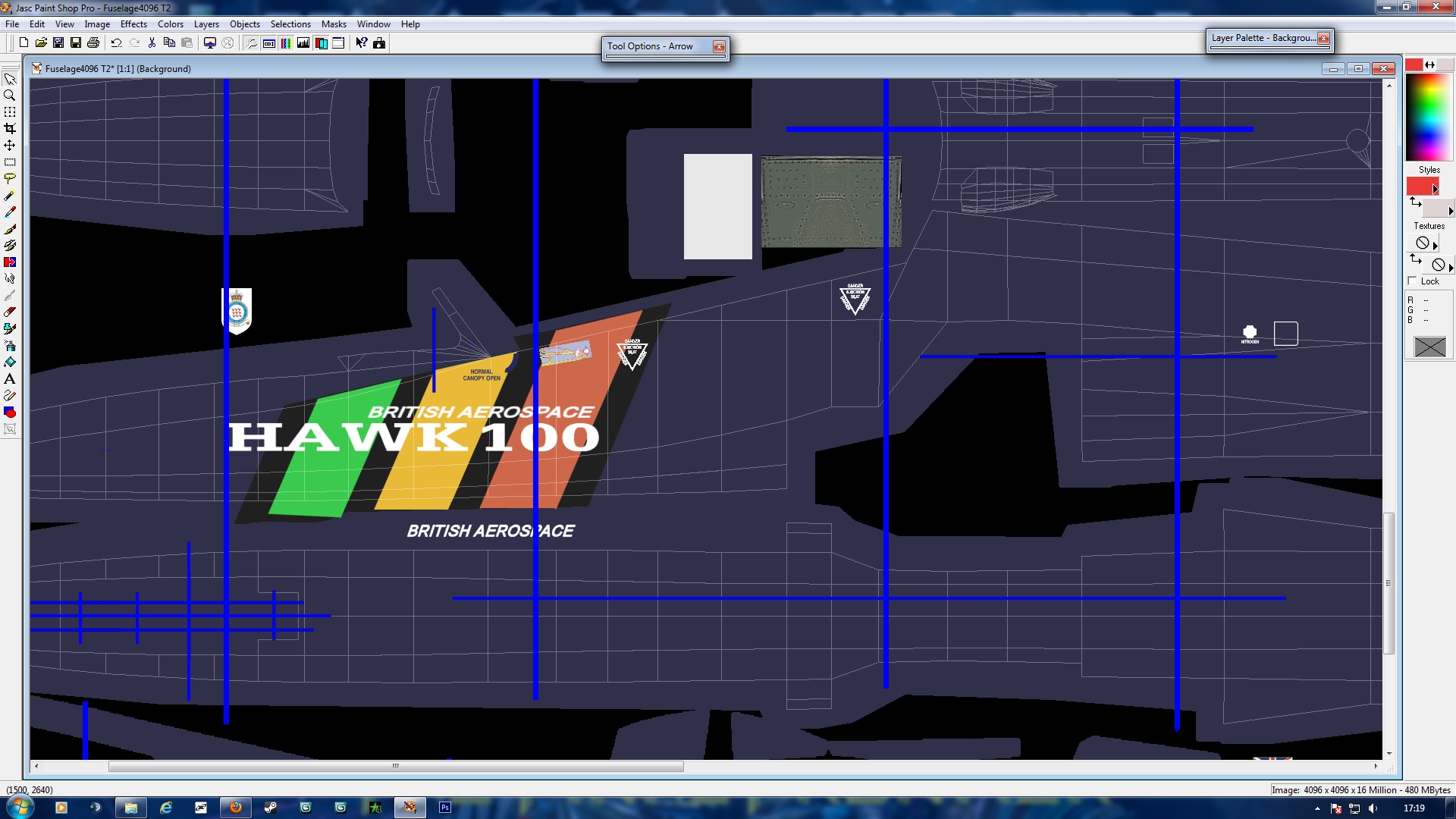Select the Freehand lasso tool
Screen dimensions: 1456x819
[10, 179]
